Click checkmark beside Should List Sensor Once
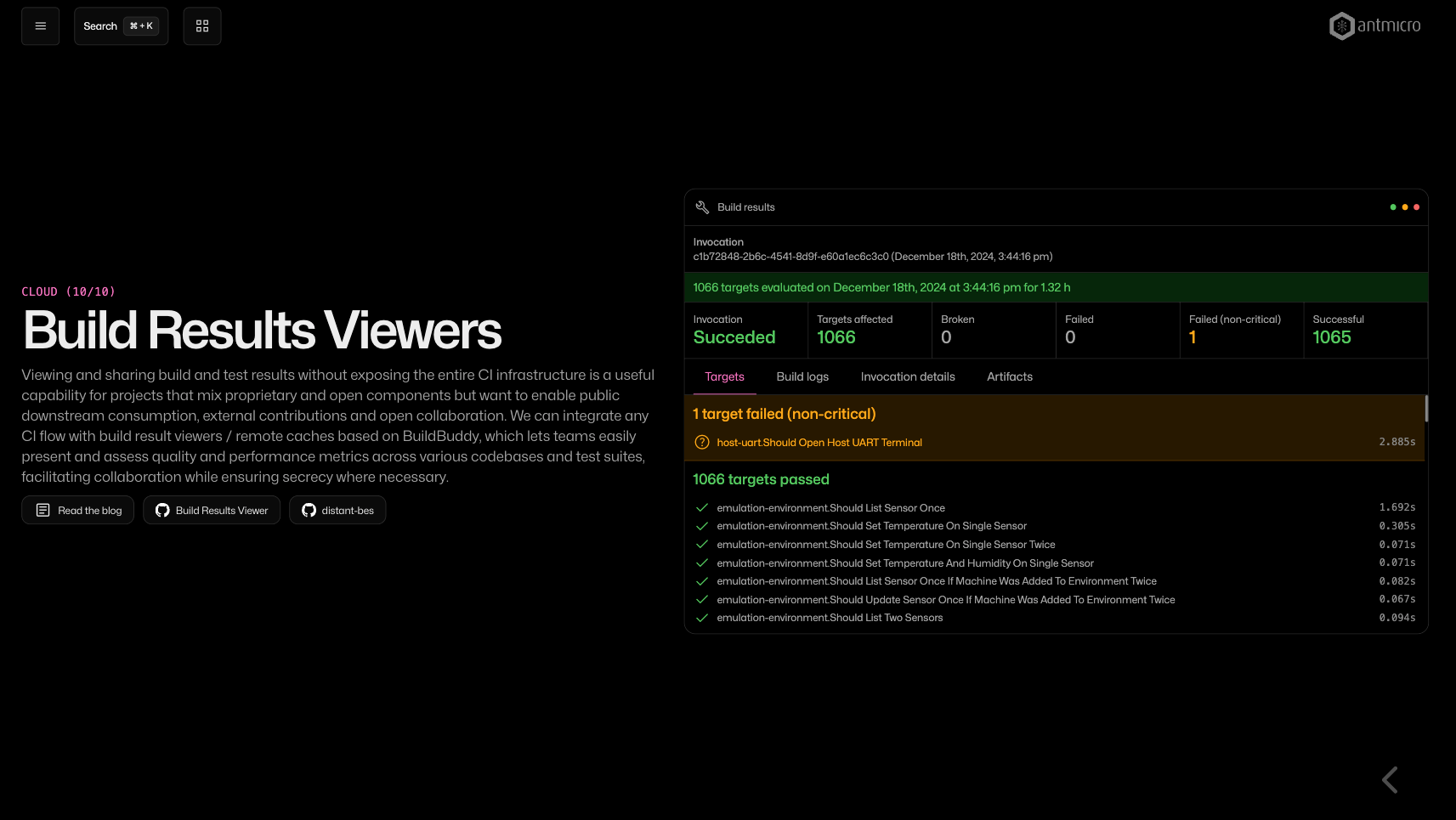1456x820 pixels. pos(702,508)
